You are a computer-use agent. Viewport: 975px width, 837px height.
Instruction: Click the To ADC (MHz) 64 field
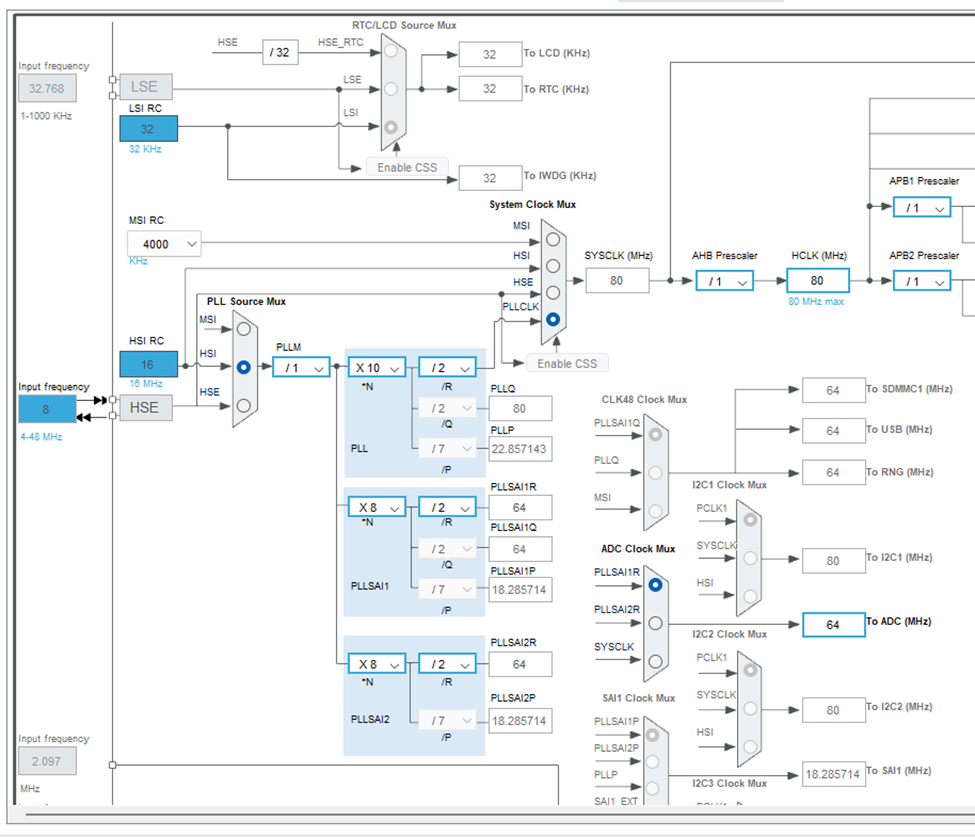click(833, 625)
